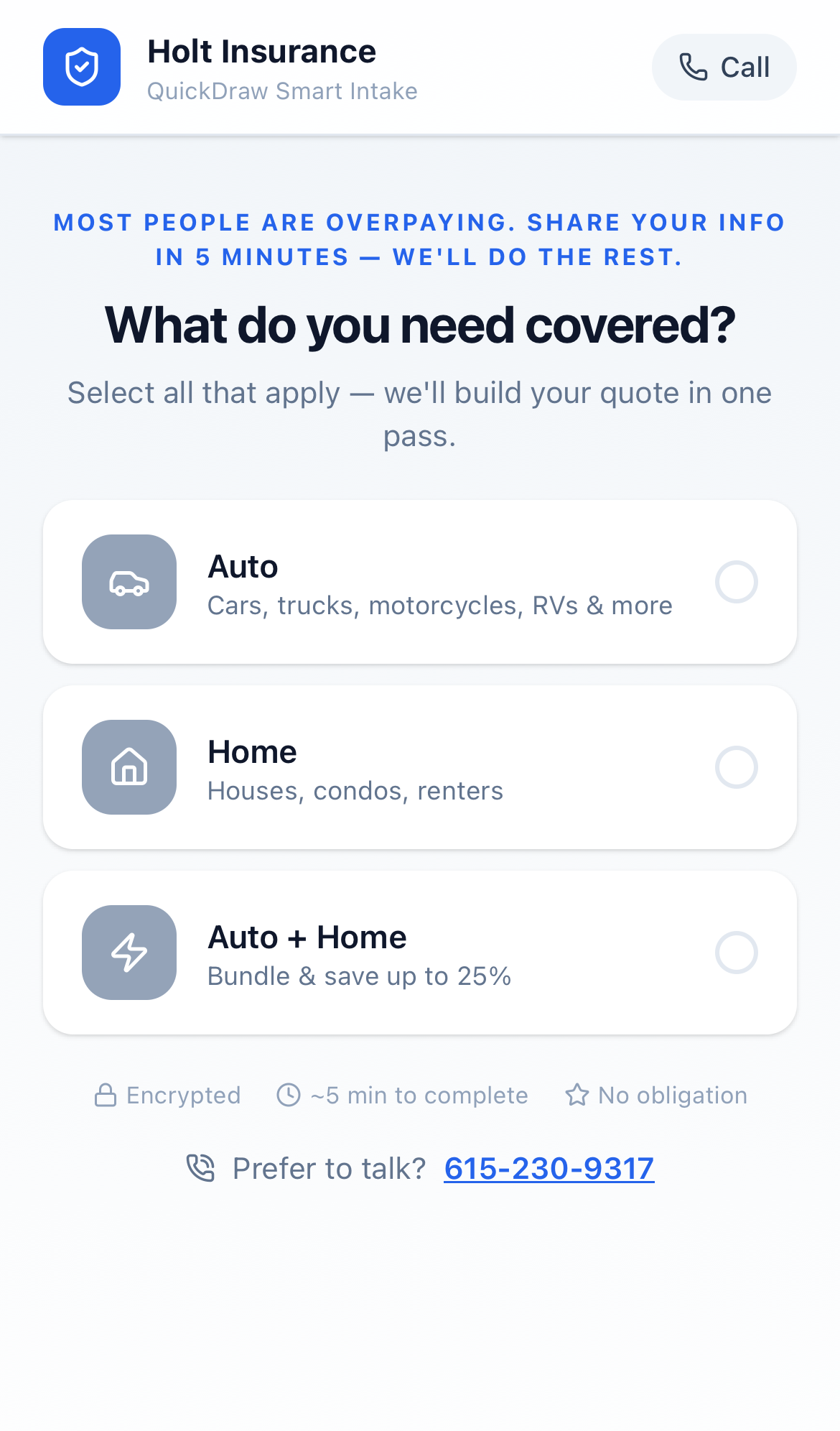This screenshot has width=840, height=1431.
Task: Click the lightning bolt bundle icon
Action: (129, 953)
